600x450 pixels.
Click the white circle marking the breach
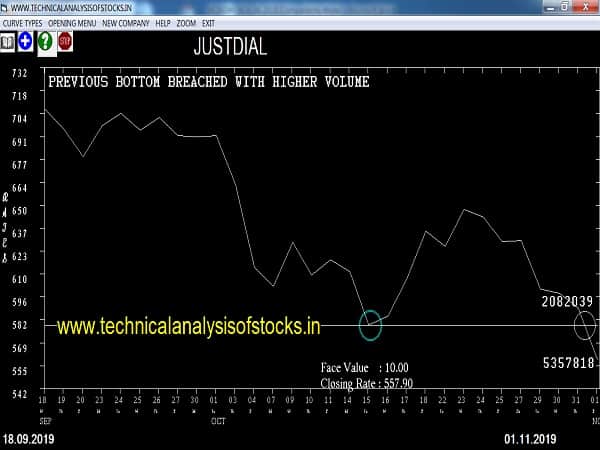tap(585, 324)
